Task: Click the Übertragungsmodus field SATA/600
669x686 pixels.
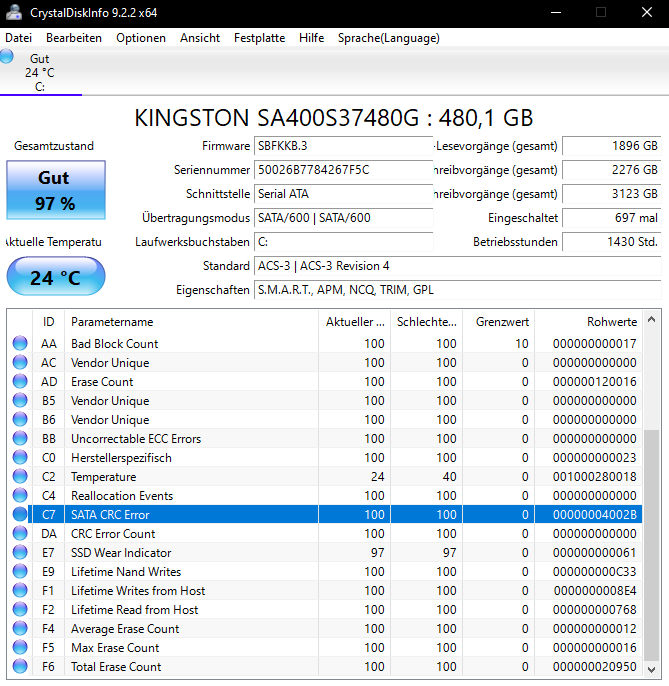Action: [343, 218]
